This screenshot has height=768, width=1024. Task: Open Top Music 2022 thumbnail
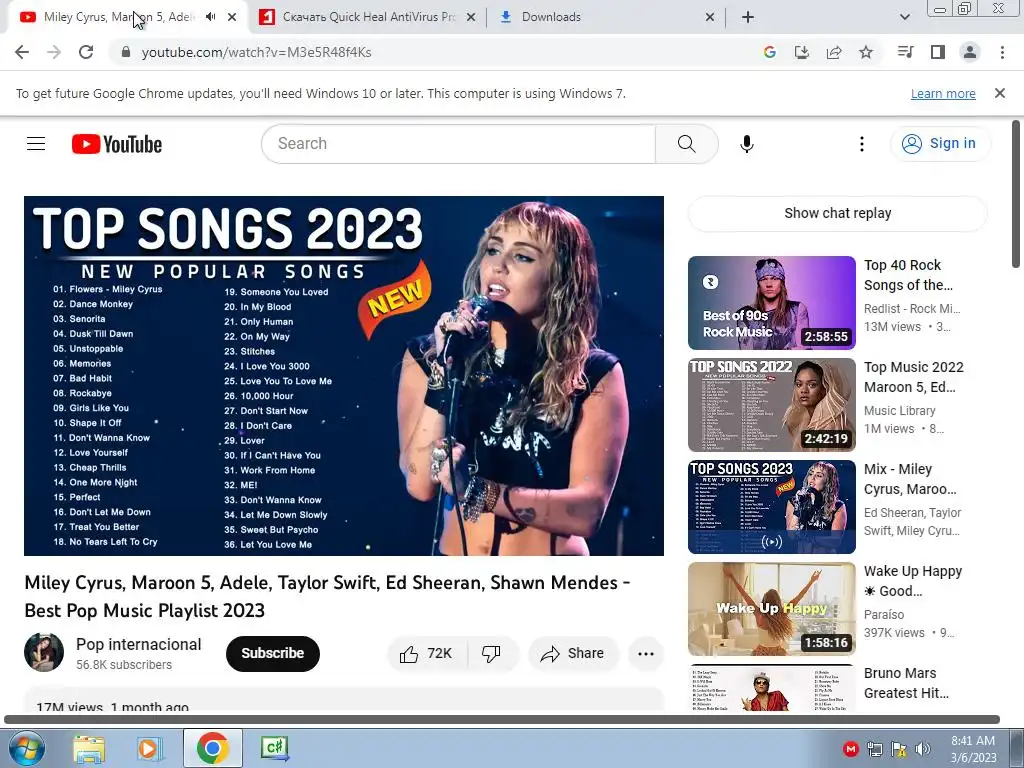[771, 405]
